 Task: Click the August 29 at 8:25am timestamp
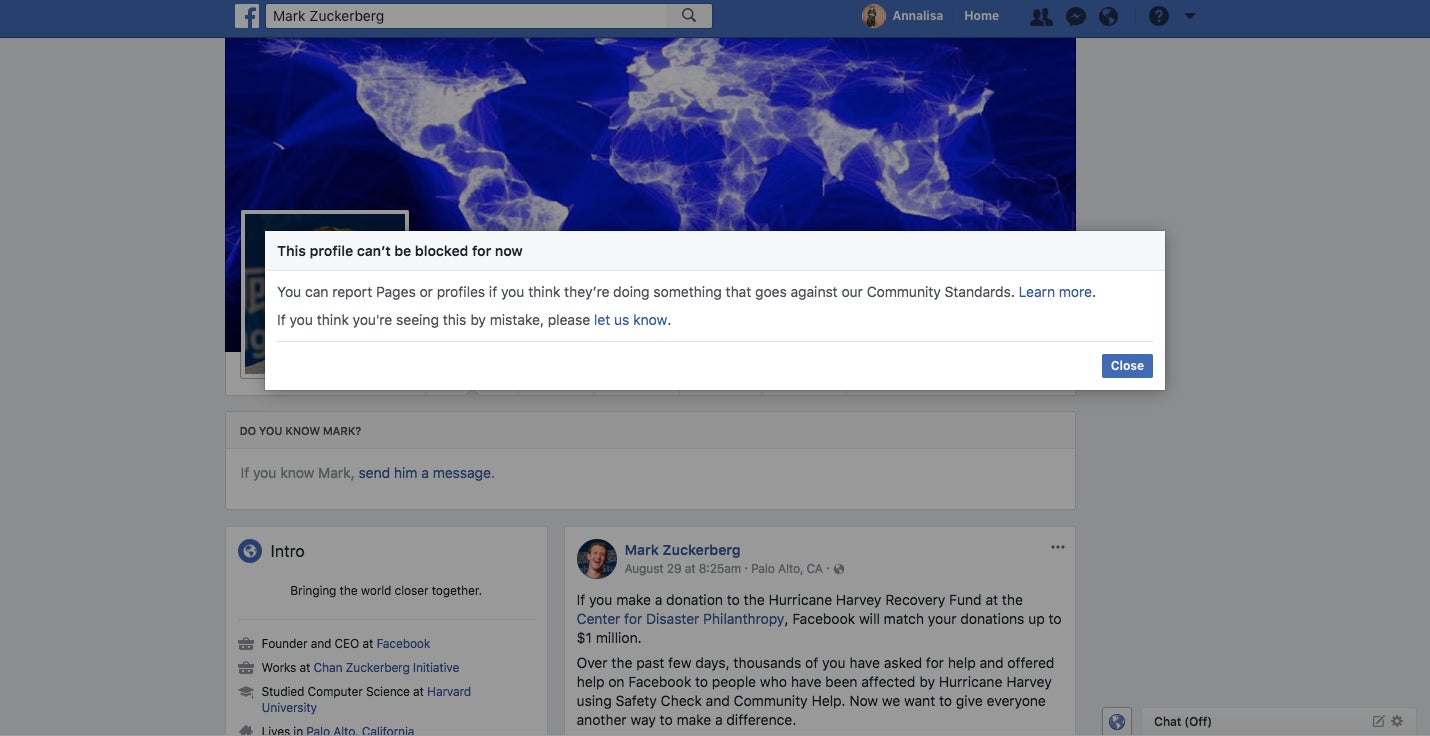[683, 569]
